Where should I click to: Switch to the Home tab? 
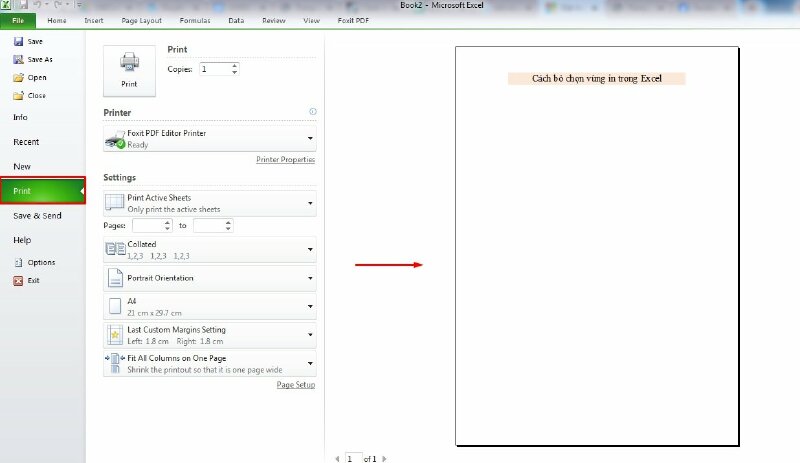click(57, 20)
